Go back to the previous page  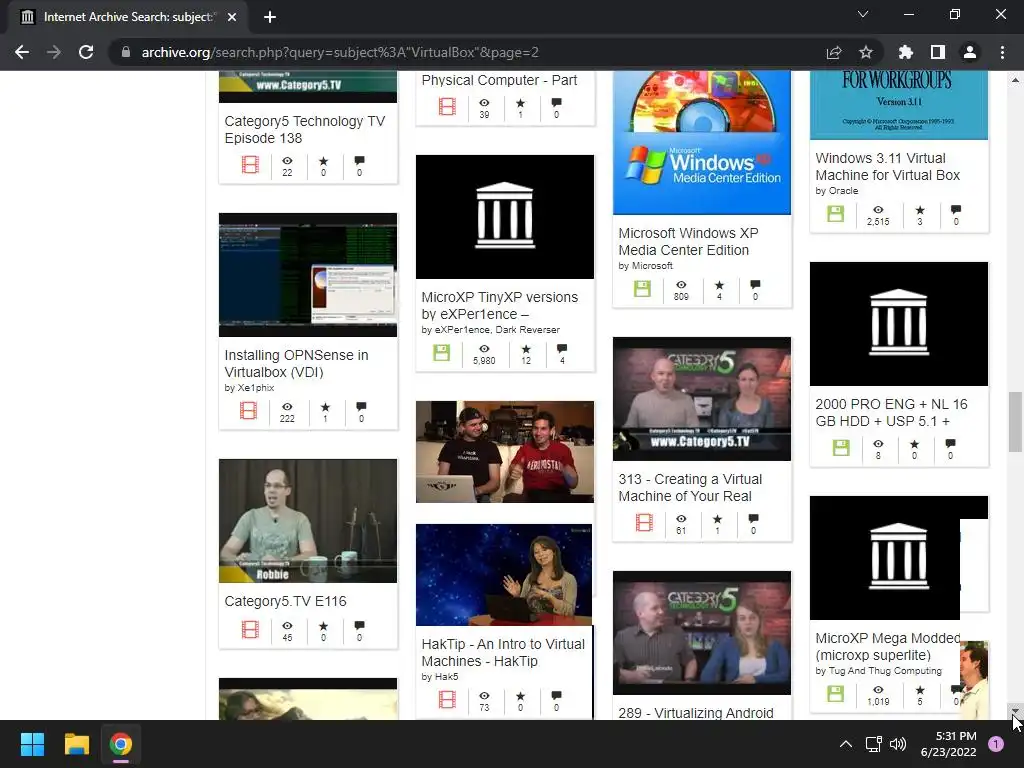click(x=22, y=52)
